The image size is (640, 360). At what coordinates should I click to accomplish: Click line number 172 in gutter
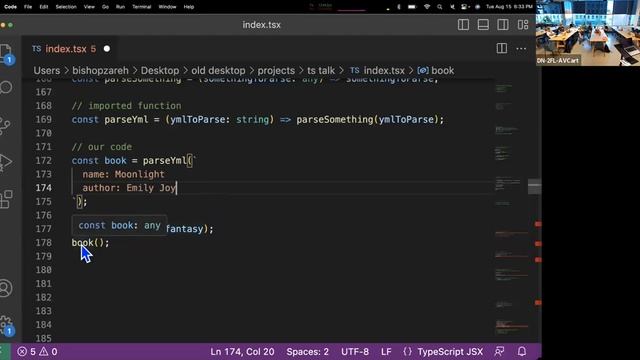(43, 160)
